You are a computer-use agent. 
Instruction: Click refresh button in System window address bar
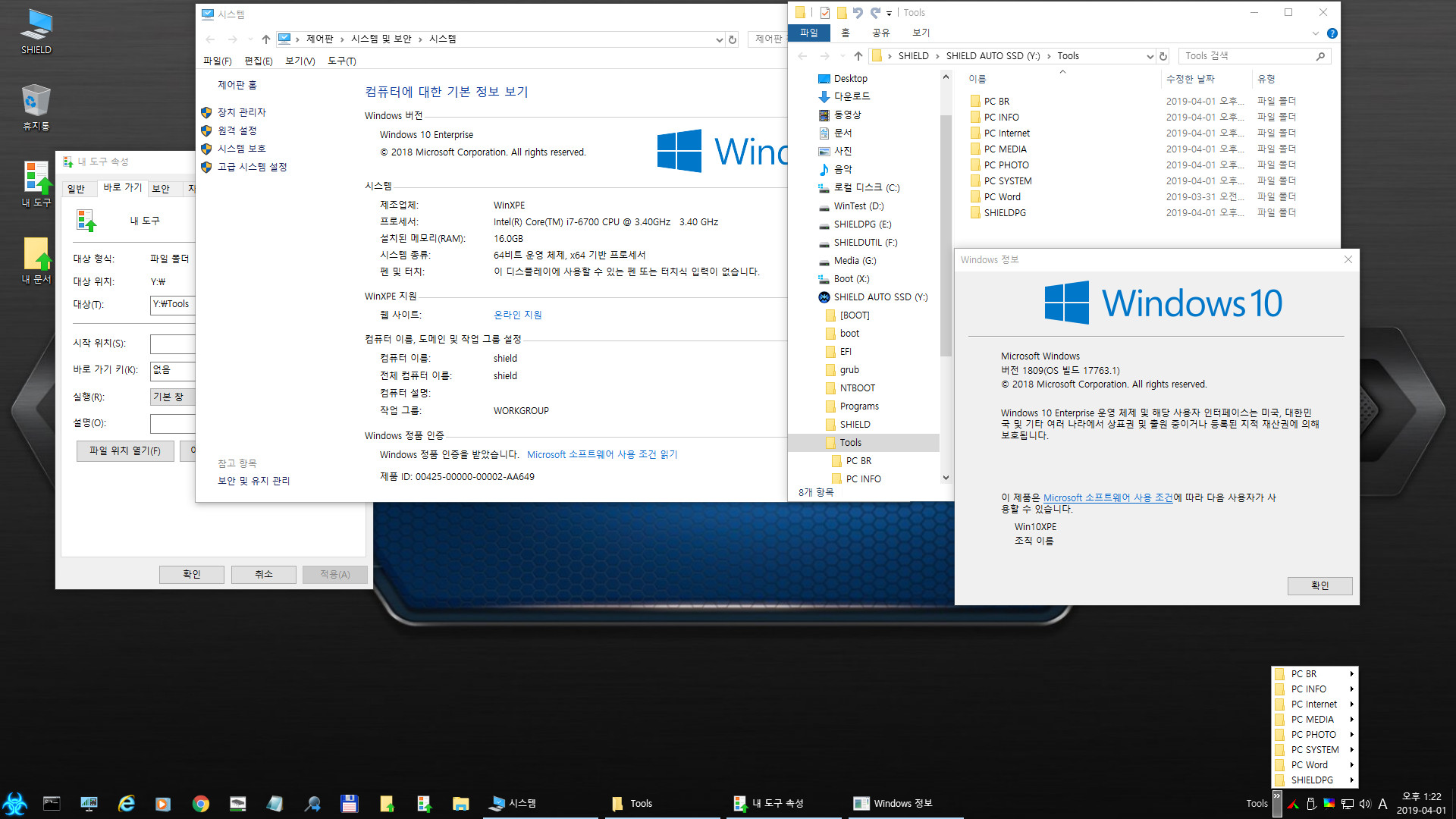(733, 39)
